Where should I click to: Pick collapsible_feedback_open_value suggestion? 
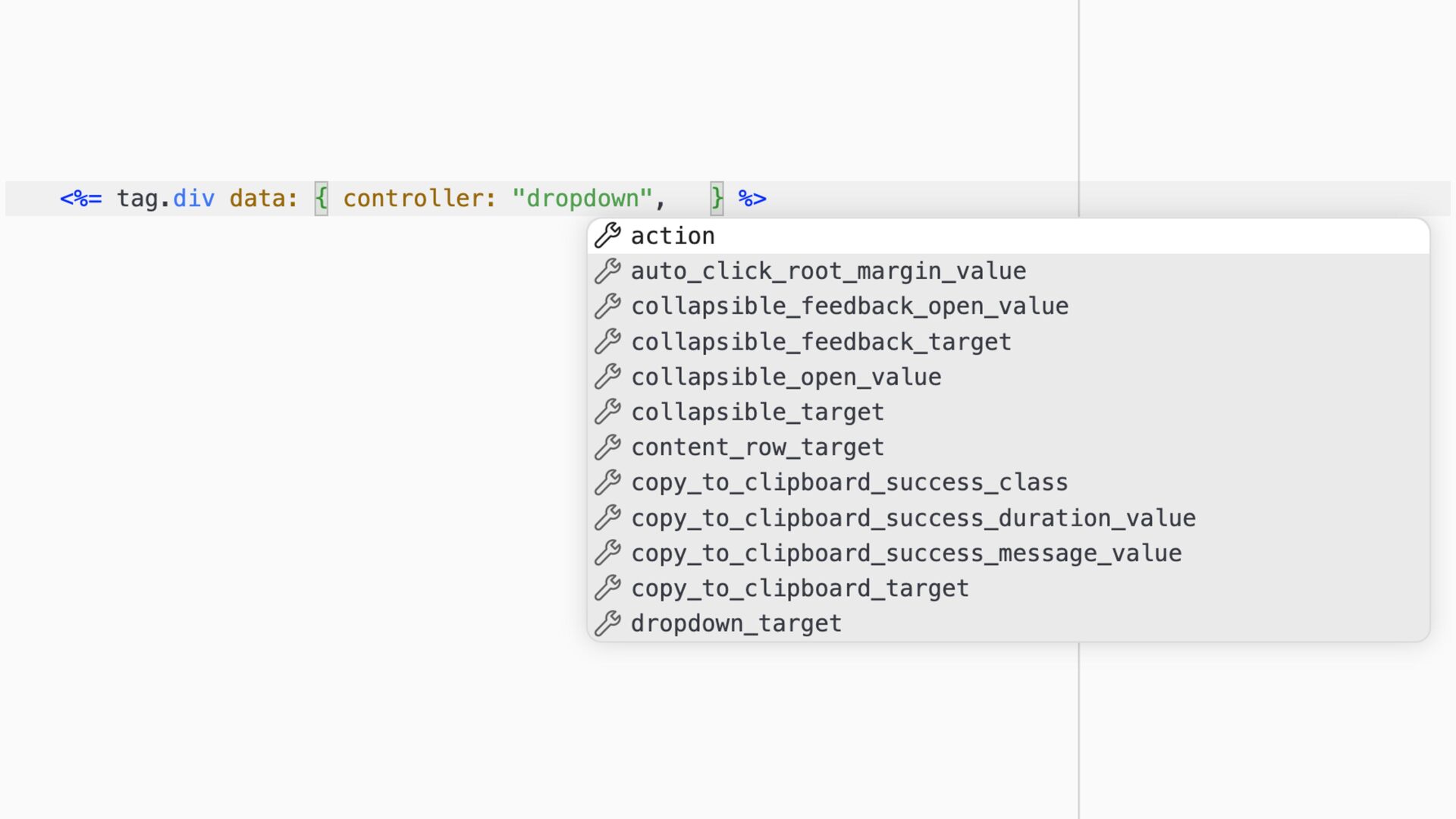click(1009, 306)
